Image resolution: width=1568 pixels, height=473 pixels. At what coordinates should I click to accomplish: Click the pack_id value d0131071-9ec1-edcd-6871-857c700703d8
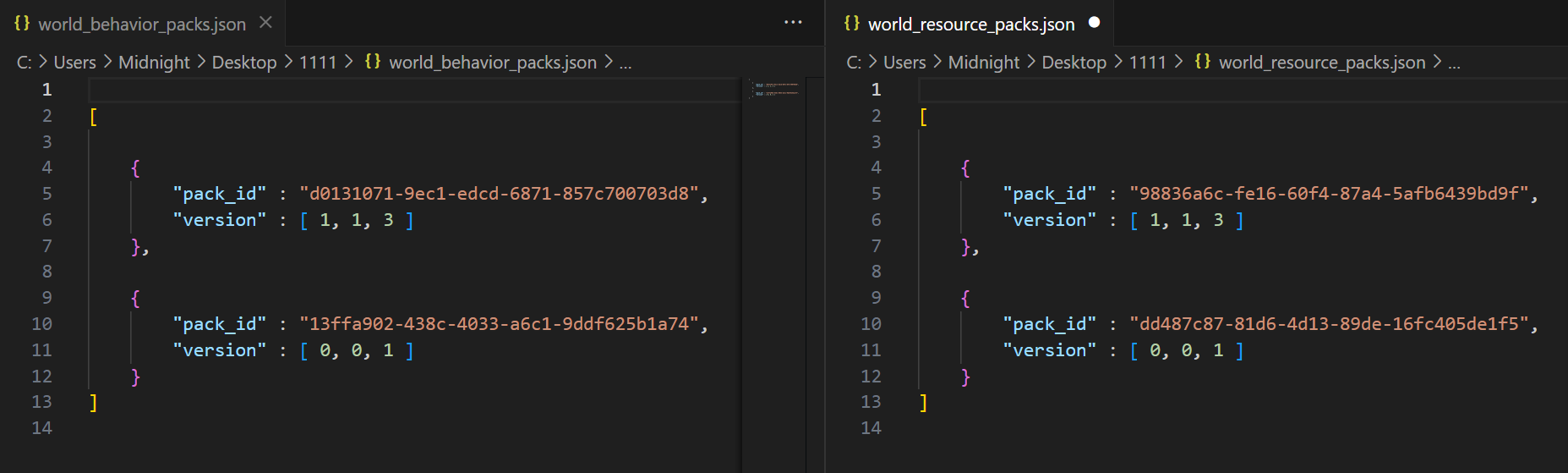499,194
